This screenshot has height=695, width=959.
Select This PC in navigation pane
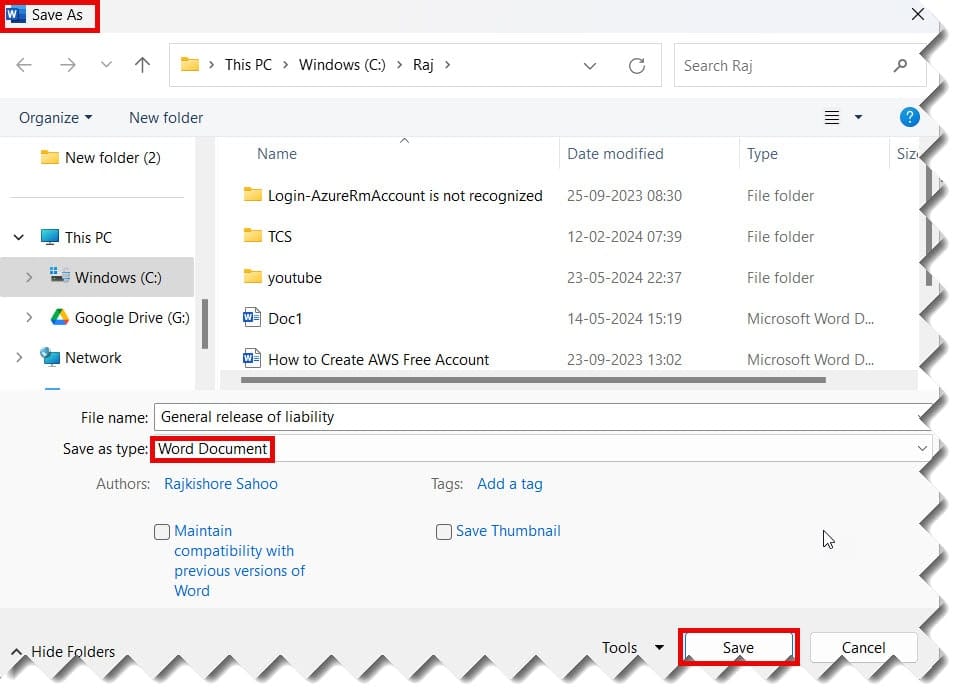click(x=88, y=237)
